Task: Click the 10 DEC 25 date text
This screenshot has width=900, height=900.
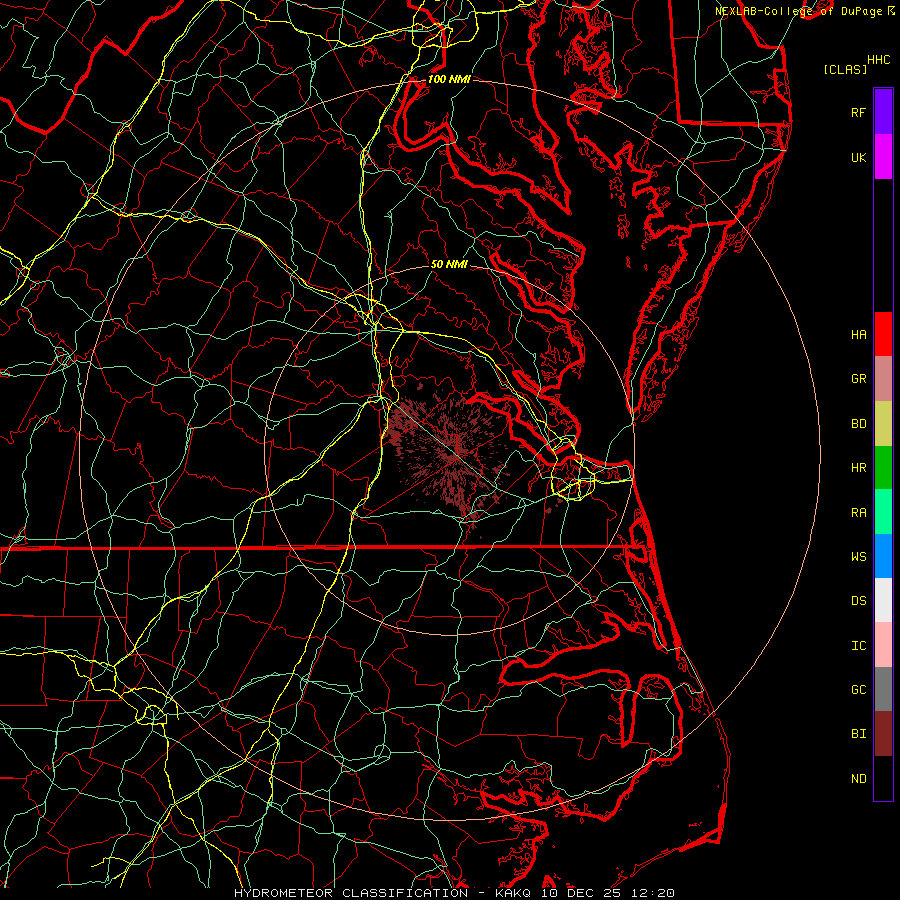Action: (581, 893)
